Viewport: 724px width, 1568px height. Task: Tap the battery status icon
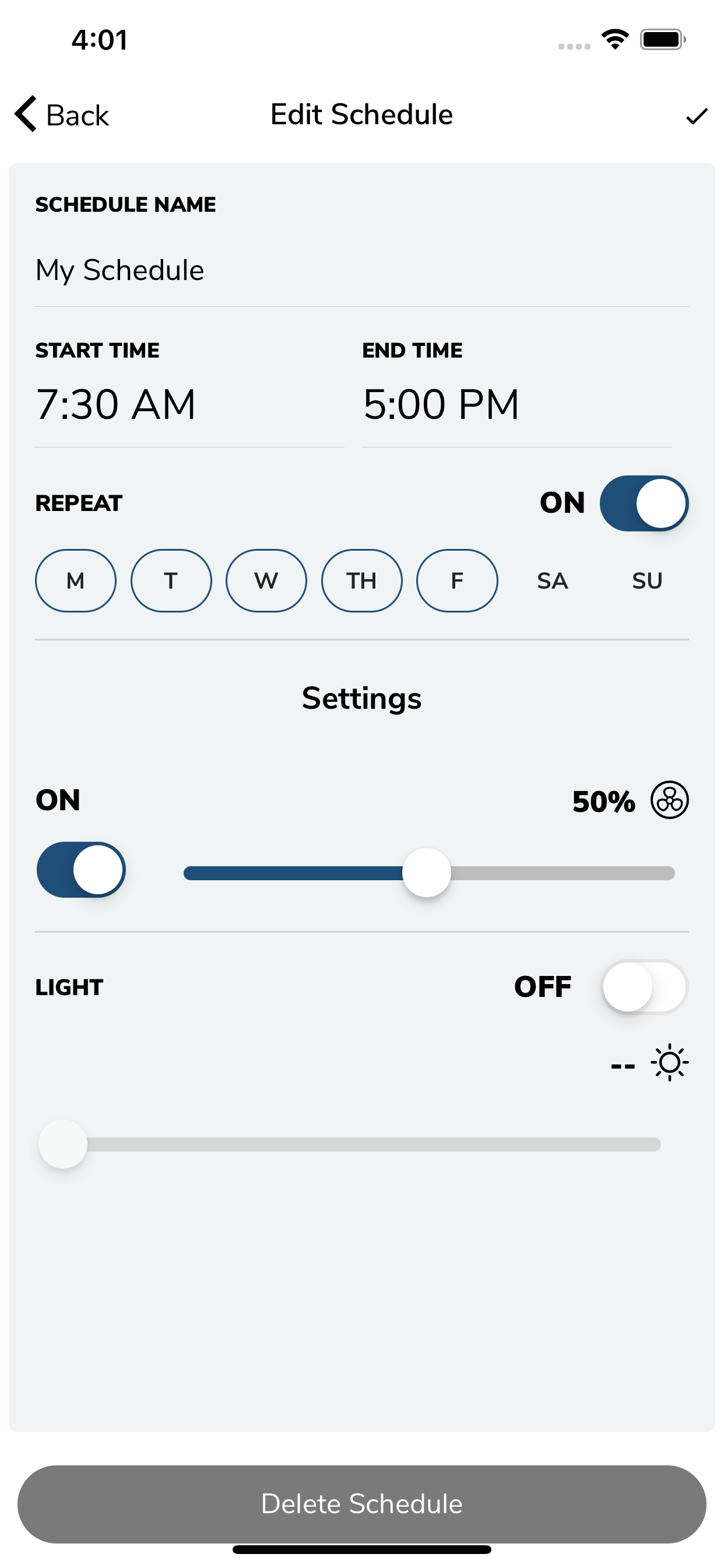coord(663,40)
